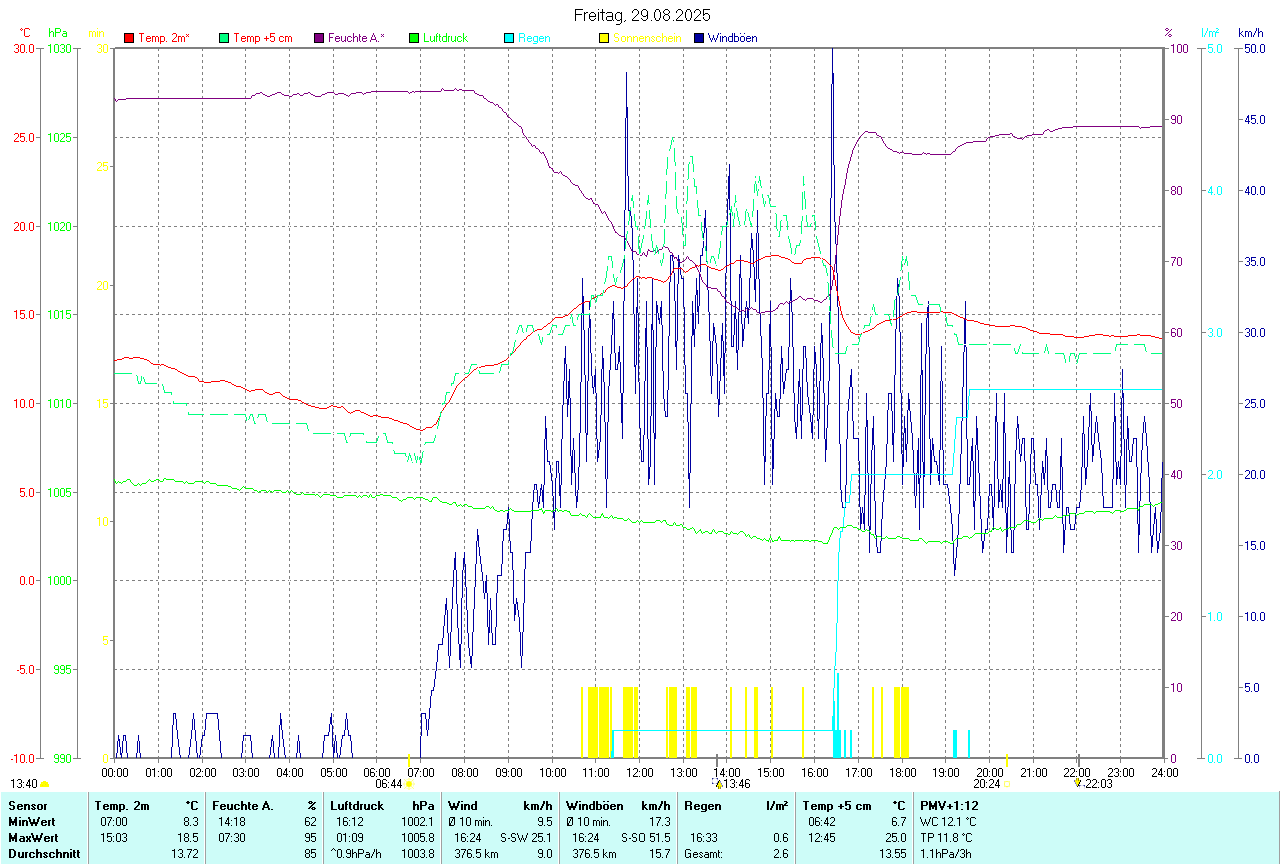Click the date title Freitag, 29.08.2025
1280x864 pixels.
click(642, 15)
